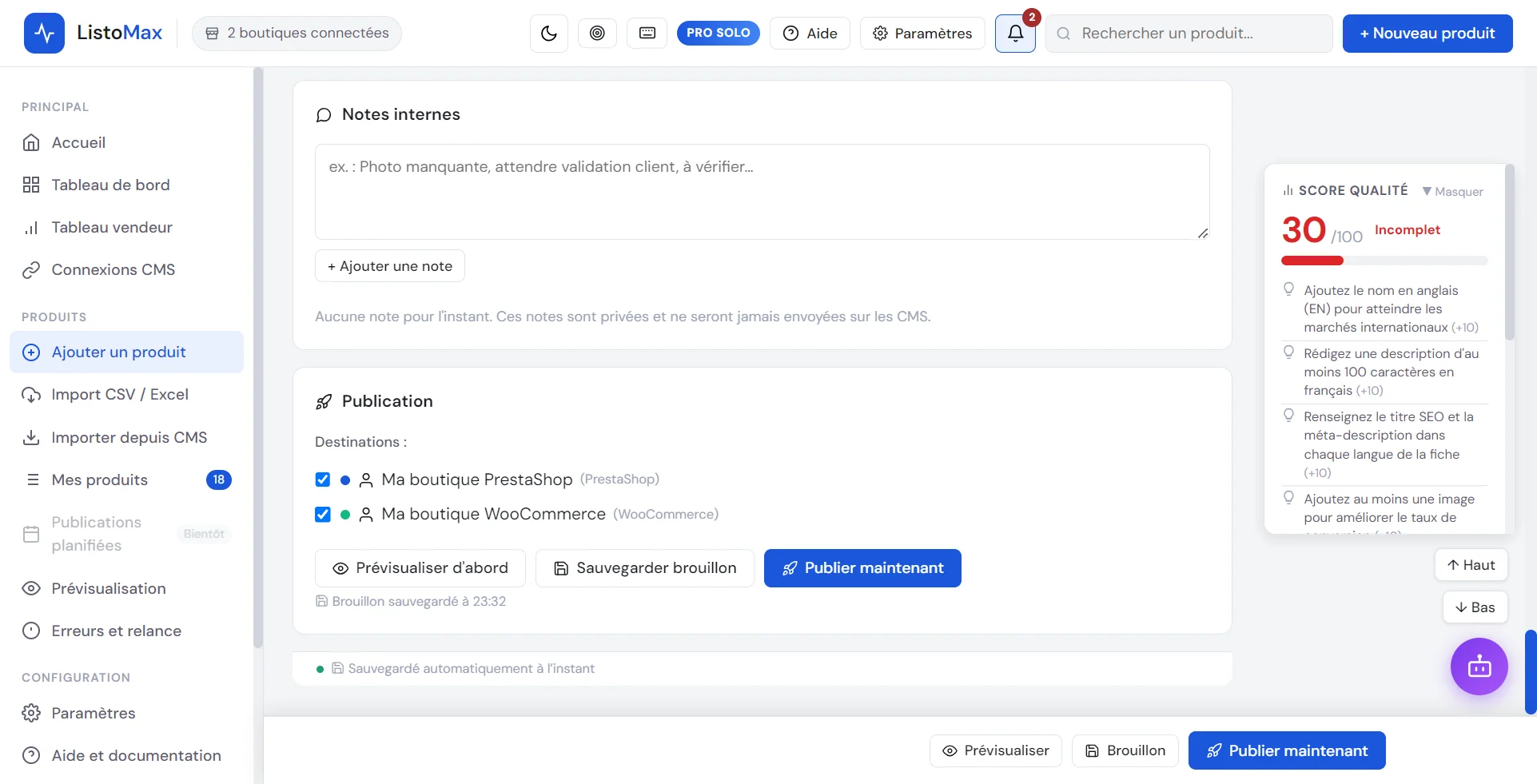The image size is (1537, 784).
Task: Open Import CSV / Excel
Action: point(126,394)
